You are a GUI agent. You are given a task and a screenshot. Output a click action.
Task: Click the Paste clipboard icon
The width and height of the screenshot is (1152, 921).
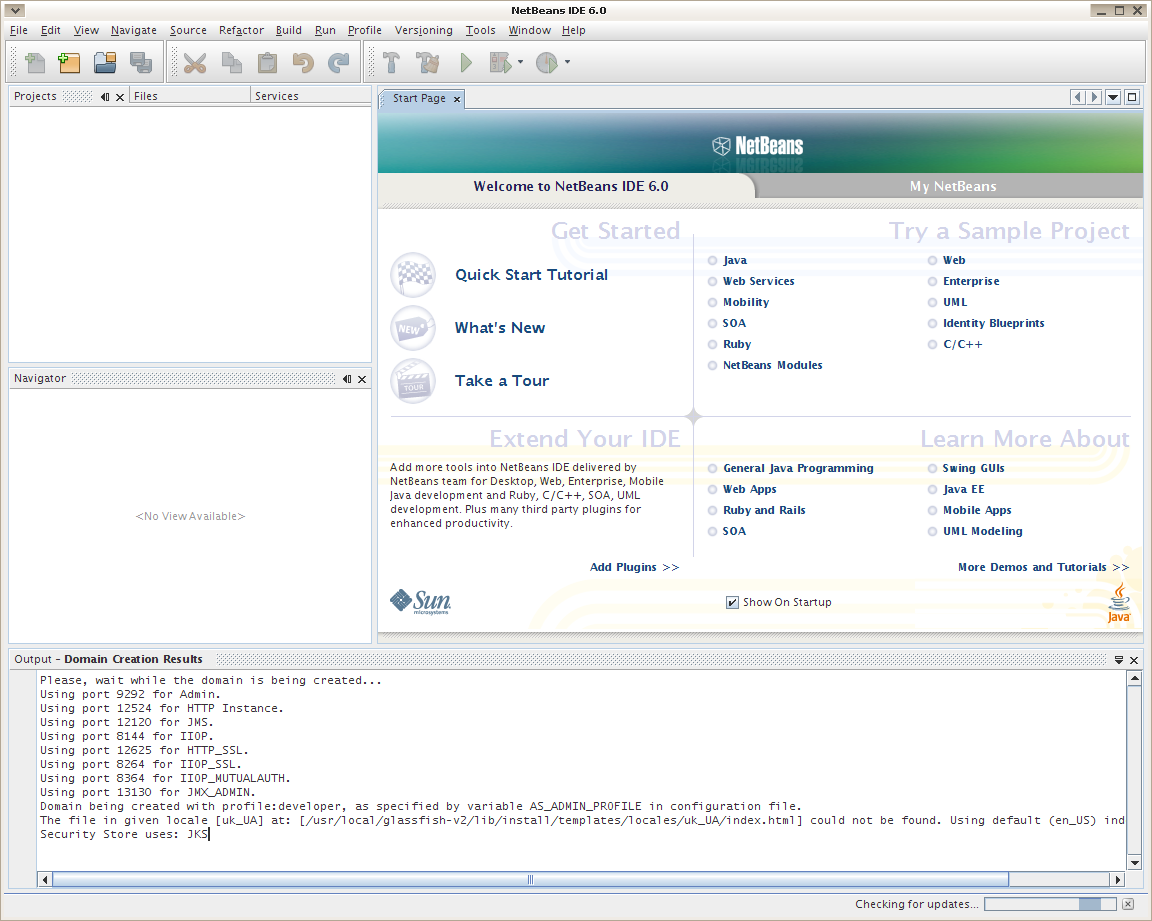coord(267,62)
